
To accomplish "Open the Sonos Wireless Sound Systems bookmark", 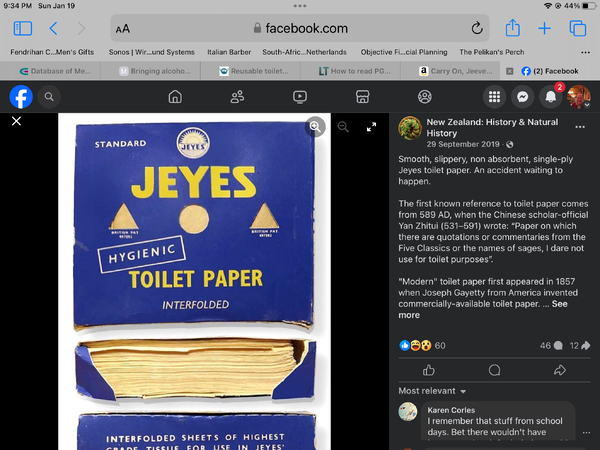I will [152, 52].
